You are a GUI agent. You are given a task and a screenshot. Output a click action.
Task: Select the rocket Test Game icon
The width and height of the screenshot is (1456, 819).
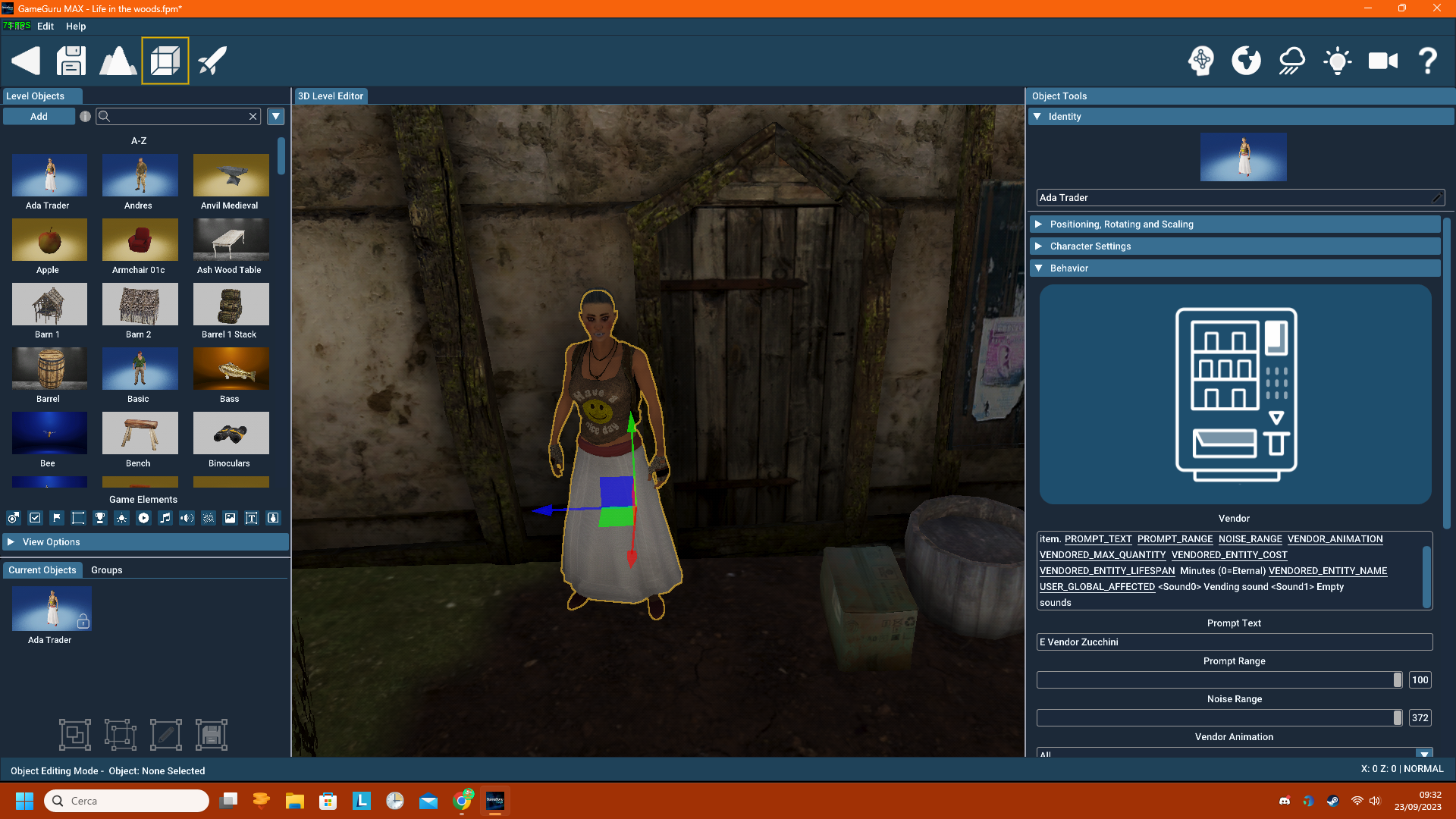click(212, 61)
